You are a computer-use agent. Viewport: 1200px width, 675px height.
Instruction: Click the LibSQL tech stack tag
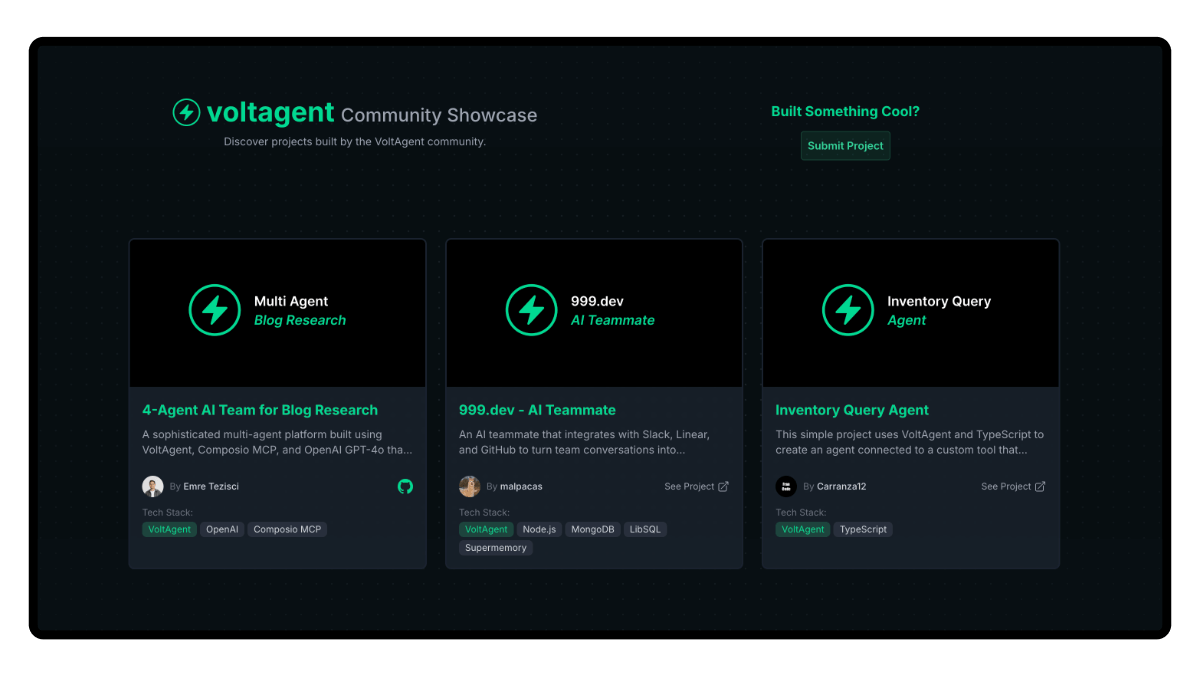coord(645,530)
